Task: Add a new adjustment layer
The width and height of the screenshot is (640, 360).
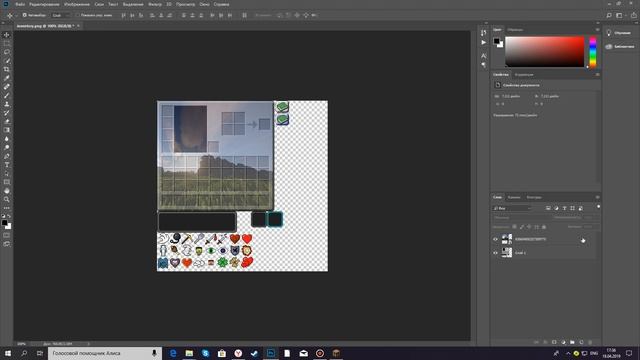Action: [x=563, y=342]
